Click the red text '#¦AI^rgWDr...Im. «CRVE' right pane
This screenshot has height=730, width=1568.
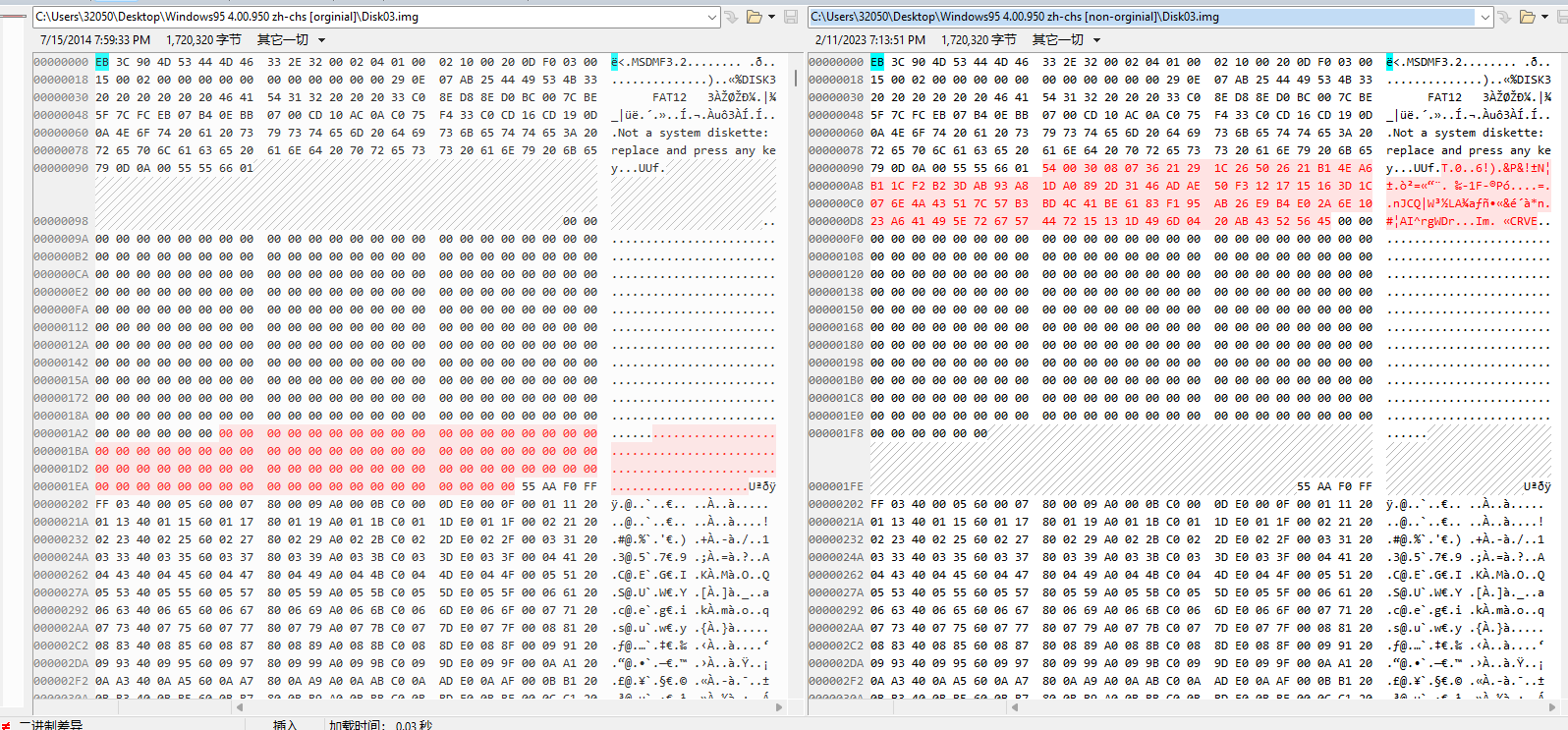[1462, 221]
